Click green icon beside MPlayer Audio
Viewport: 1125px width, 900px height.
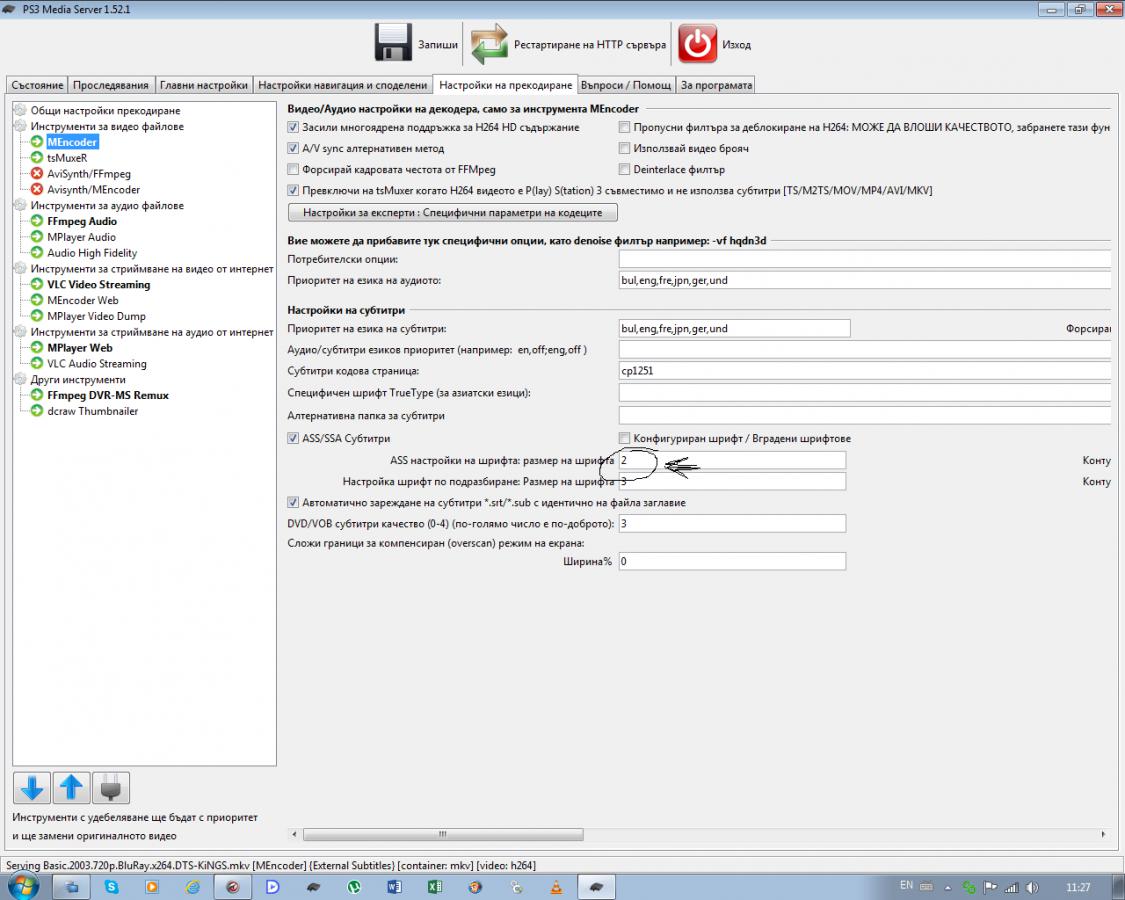pos(37,237)
